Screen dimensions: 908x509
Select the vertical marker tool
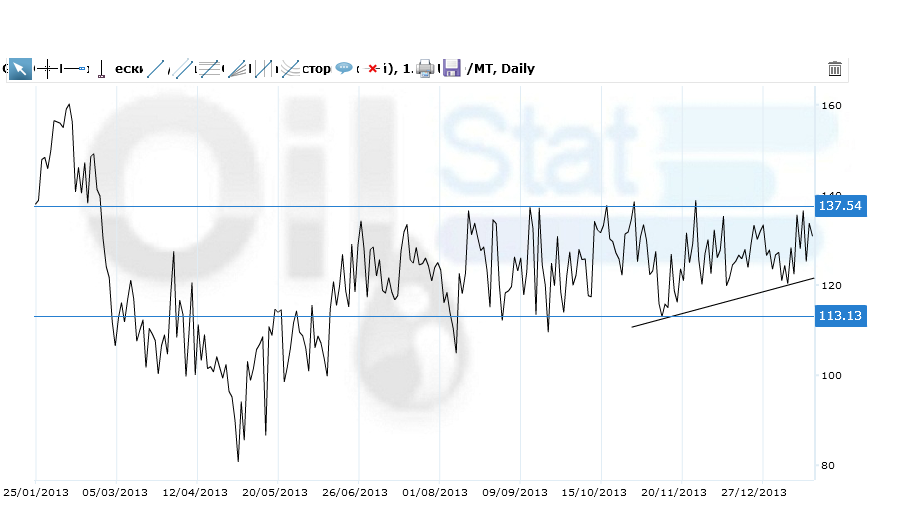[101, 70]
